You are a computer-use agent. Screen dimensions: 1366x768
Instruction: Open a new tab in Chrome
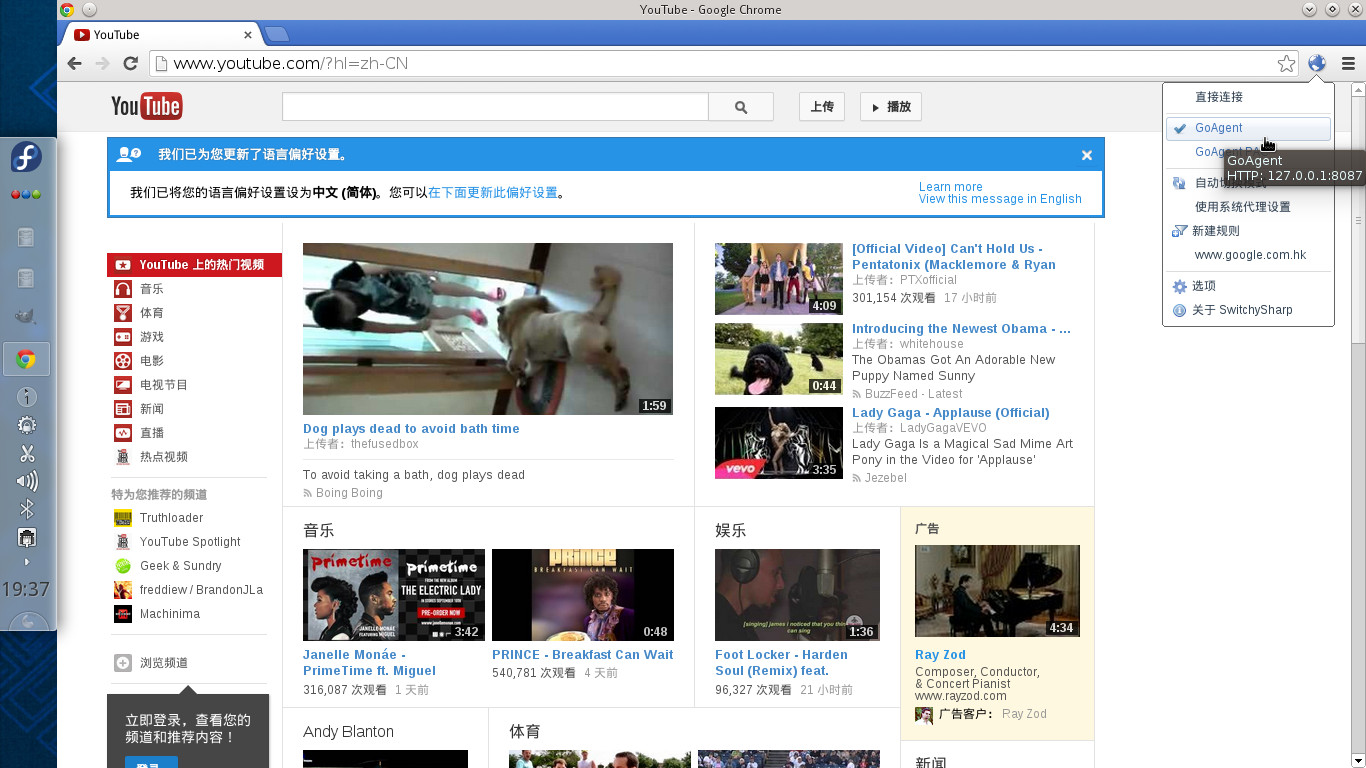(276, 34)
